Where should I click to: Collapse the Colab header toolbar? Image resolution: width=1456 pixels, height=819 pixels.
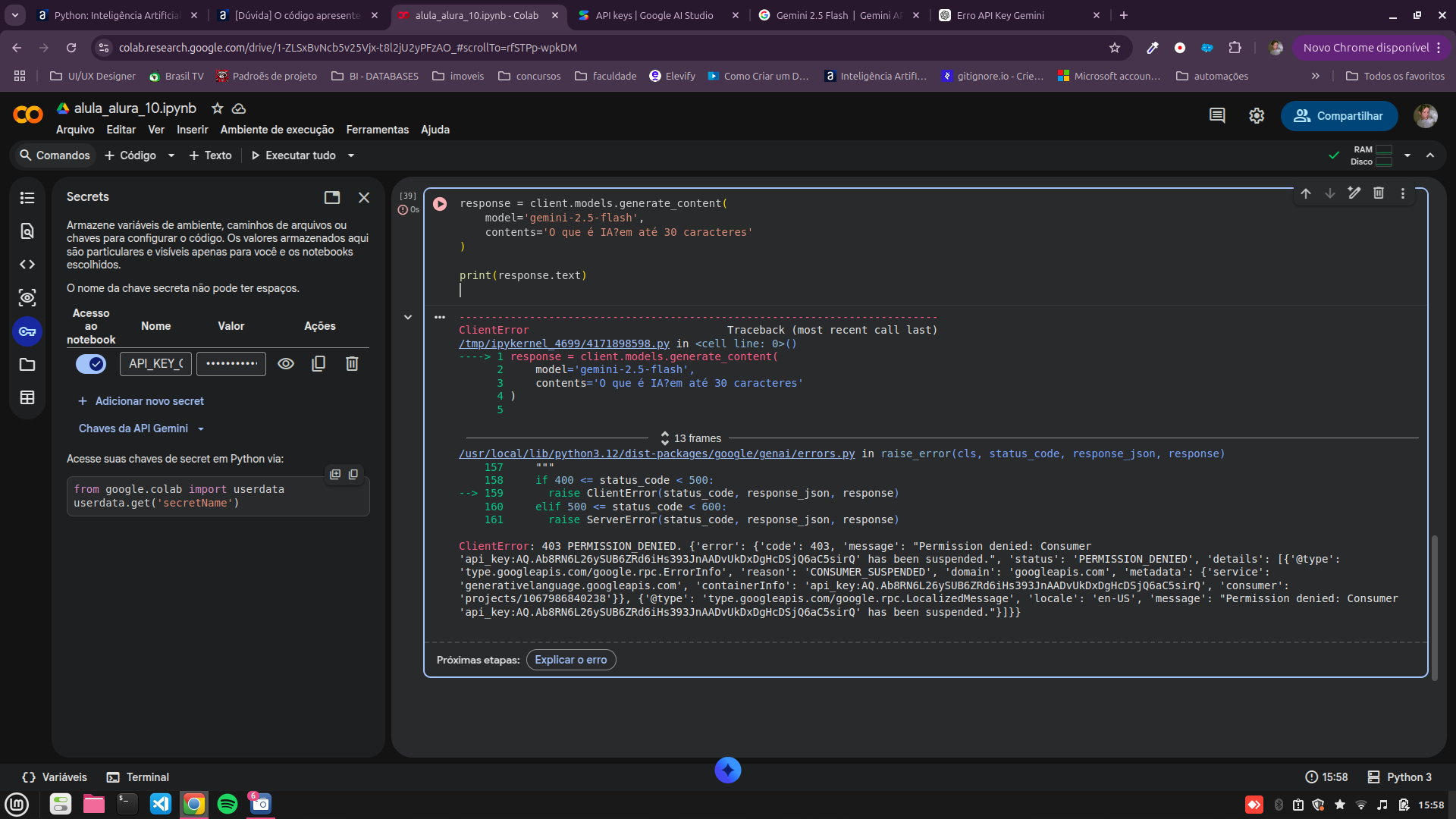click(x=1430, y=155)
